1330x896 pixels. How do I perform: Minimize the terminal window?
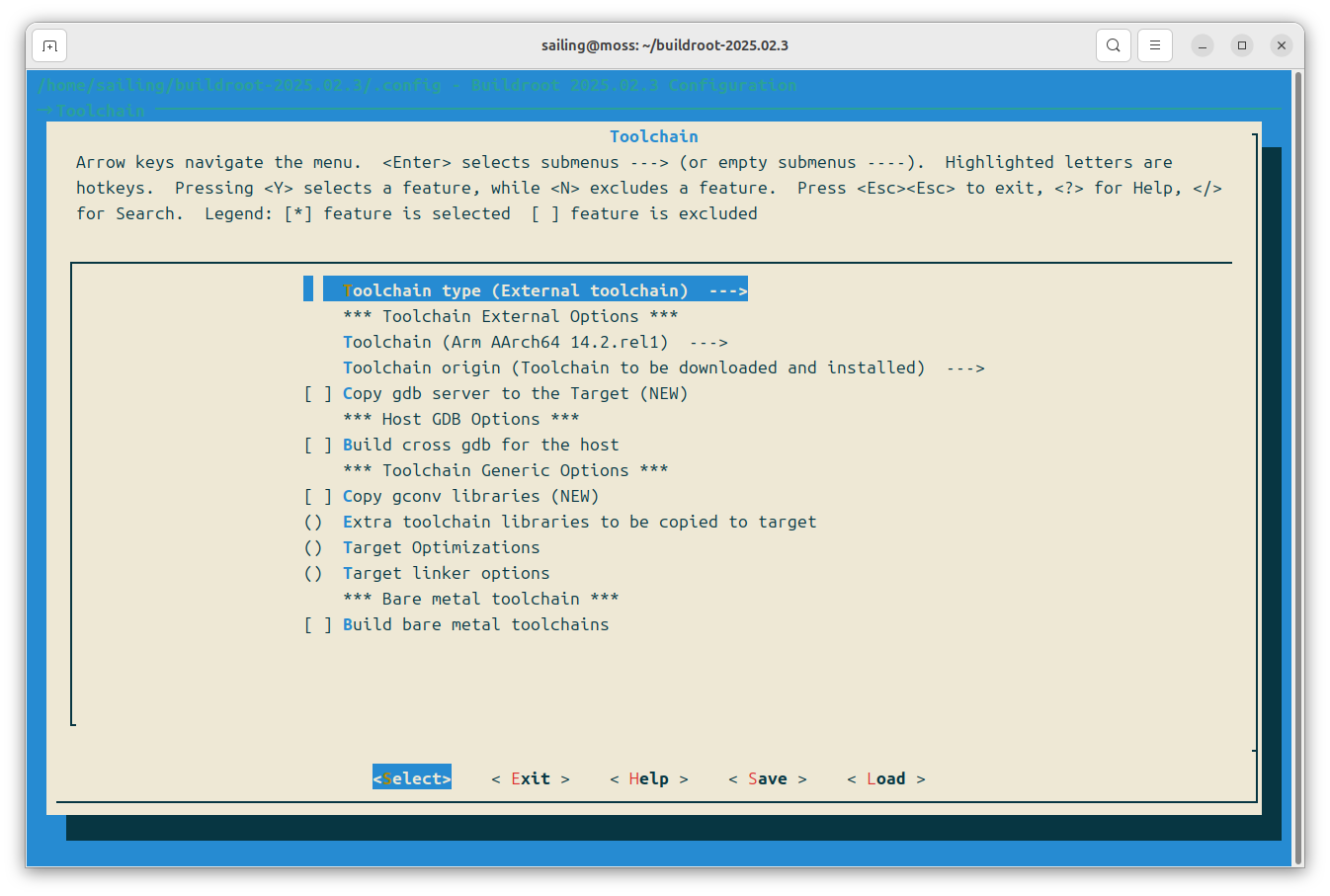pyautogui.click(x=1203, y=45)
